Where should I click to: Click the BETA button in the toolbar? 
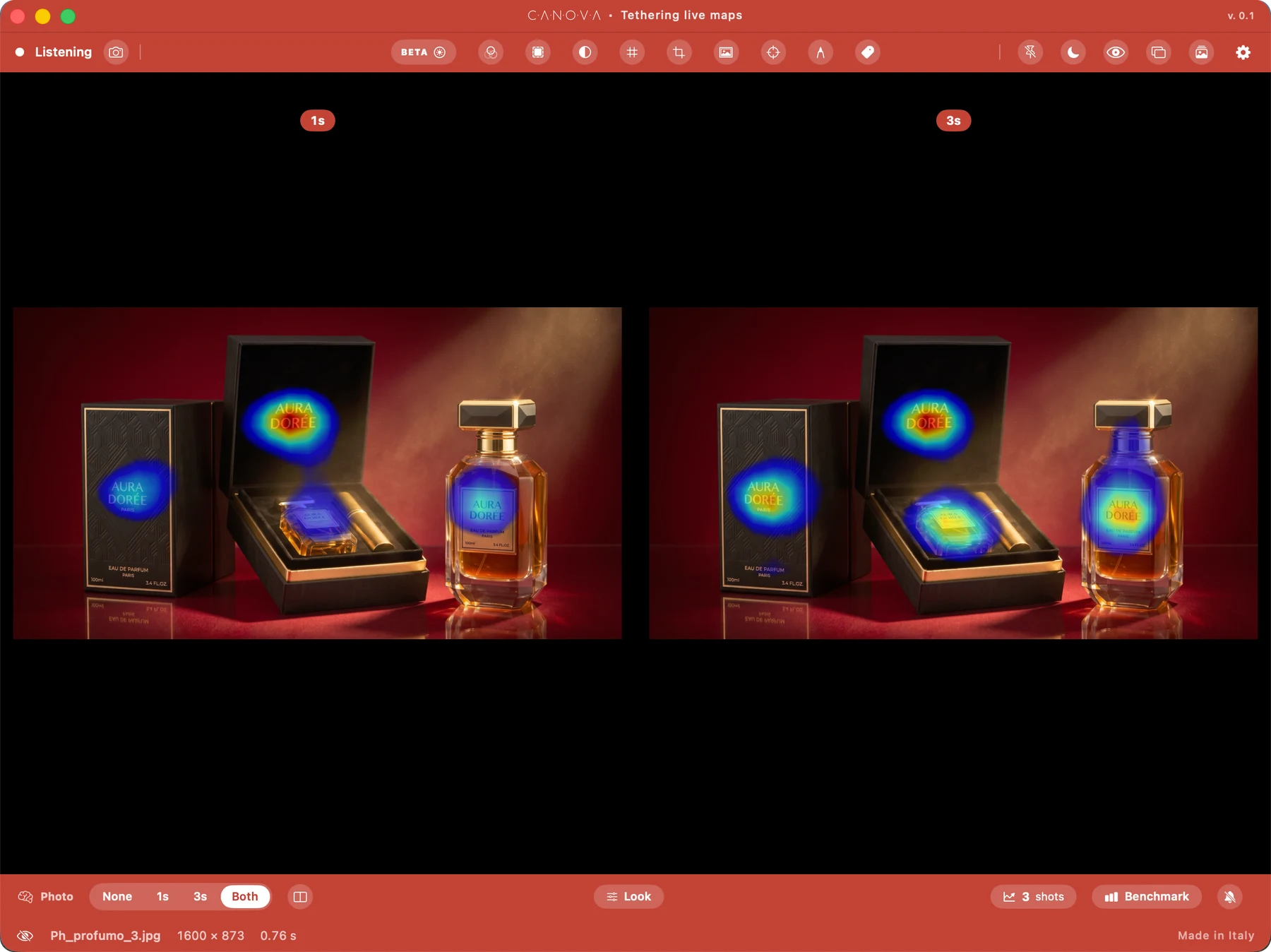[423, 52]
